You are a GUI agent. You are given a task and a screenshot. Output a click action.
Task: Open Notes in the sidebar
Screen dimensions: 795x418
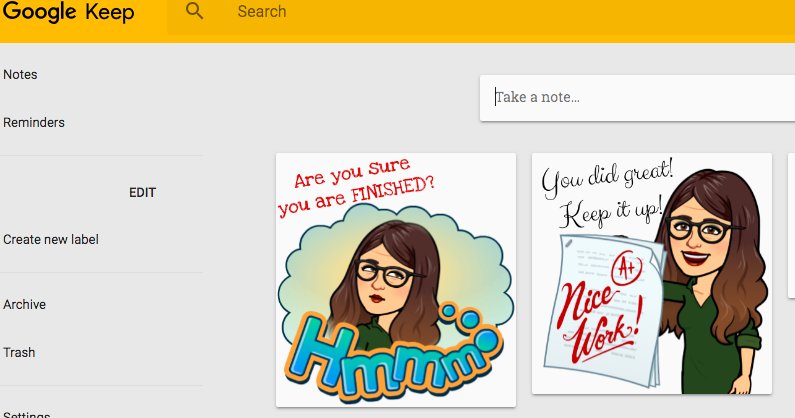click(20, 75)
